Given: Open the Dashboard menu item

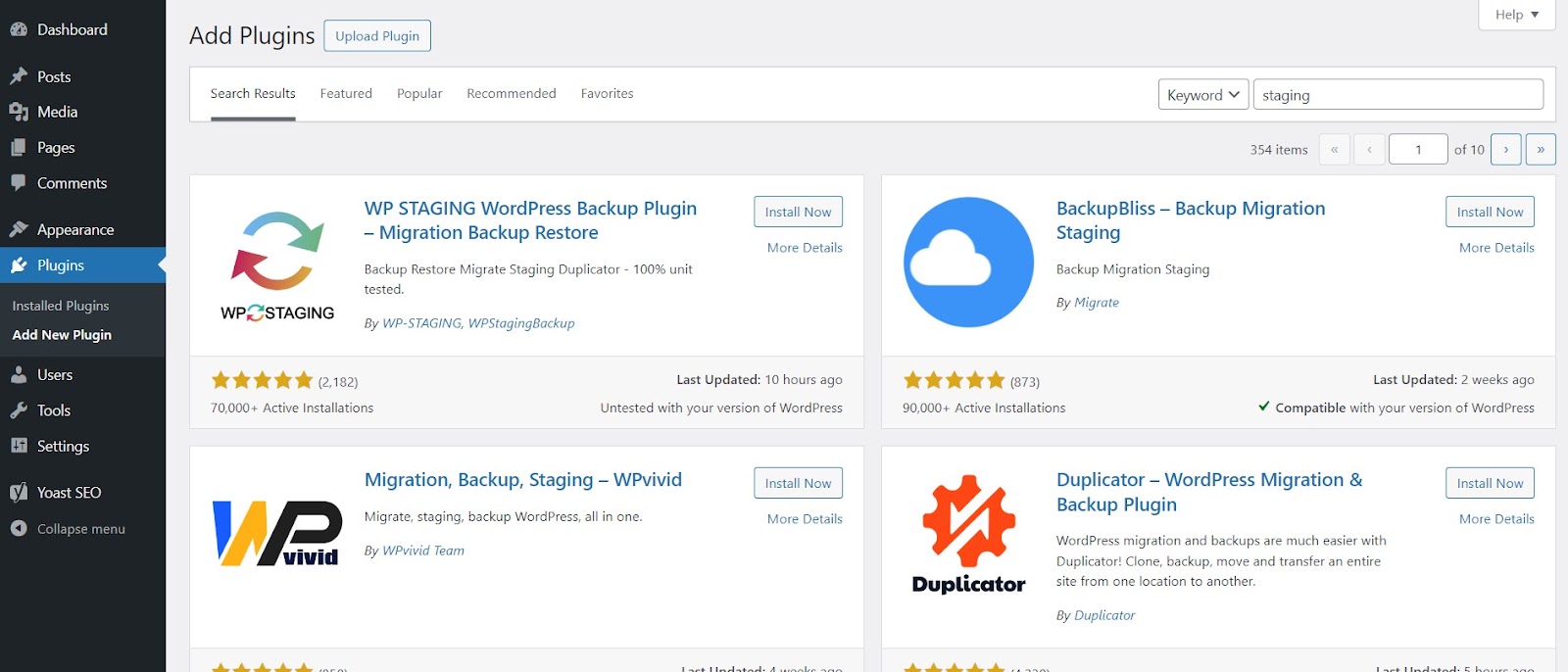Looking at the screenshot, I should 82,29.
